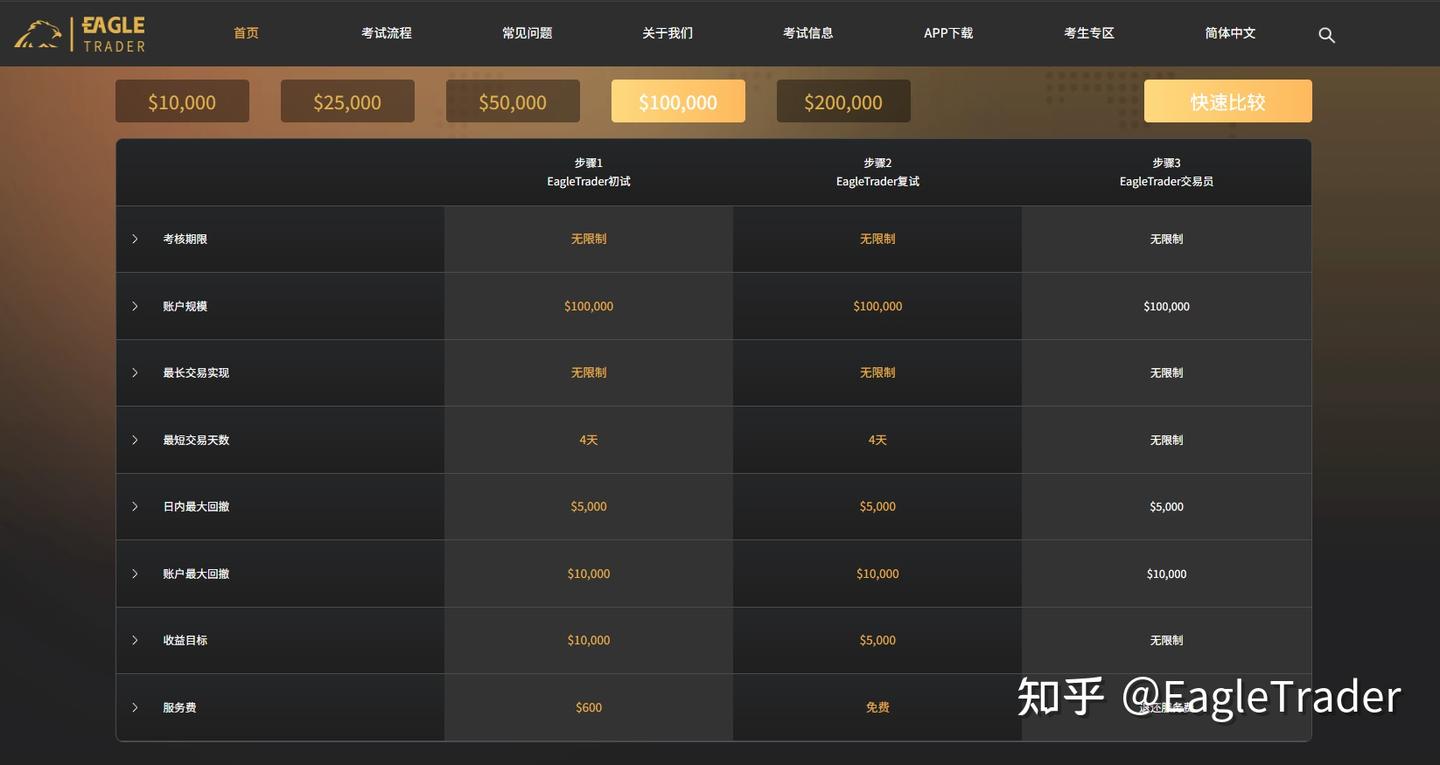Image resolution: width=1440 pixels, height=765 pixels.
Task: Go to 首页 in the navigation
Action: point(246,33)
